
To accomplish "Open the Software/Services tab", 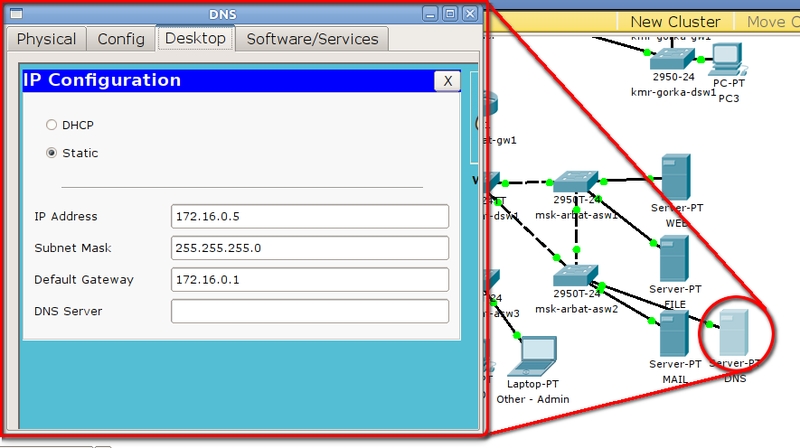I will point(312,39).
